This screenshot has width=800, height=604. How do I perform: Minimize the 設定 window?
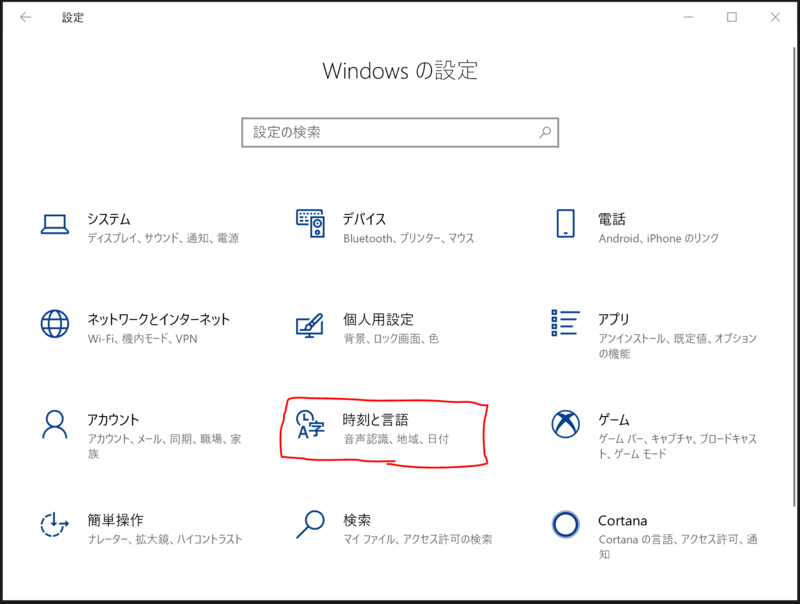688,17
